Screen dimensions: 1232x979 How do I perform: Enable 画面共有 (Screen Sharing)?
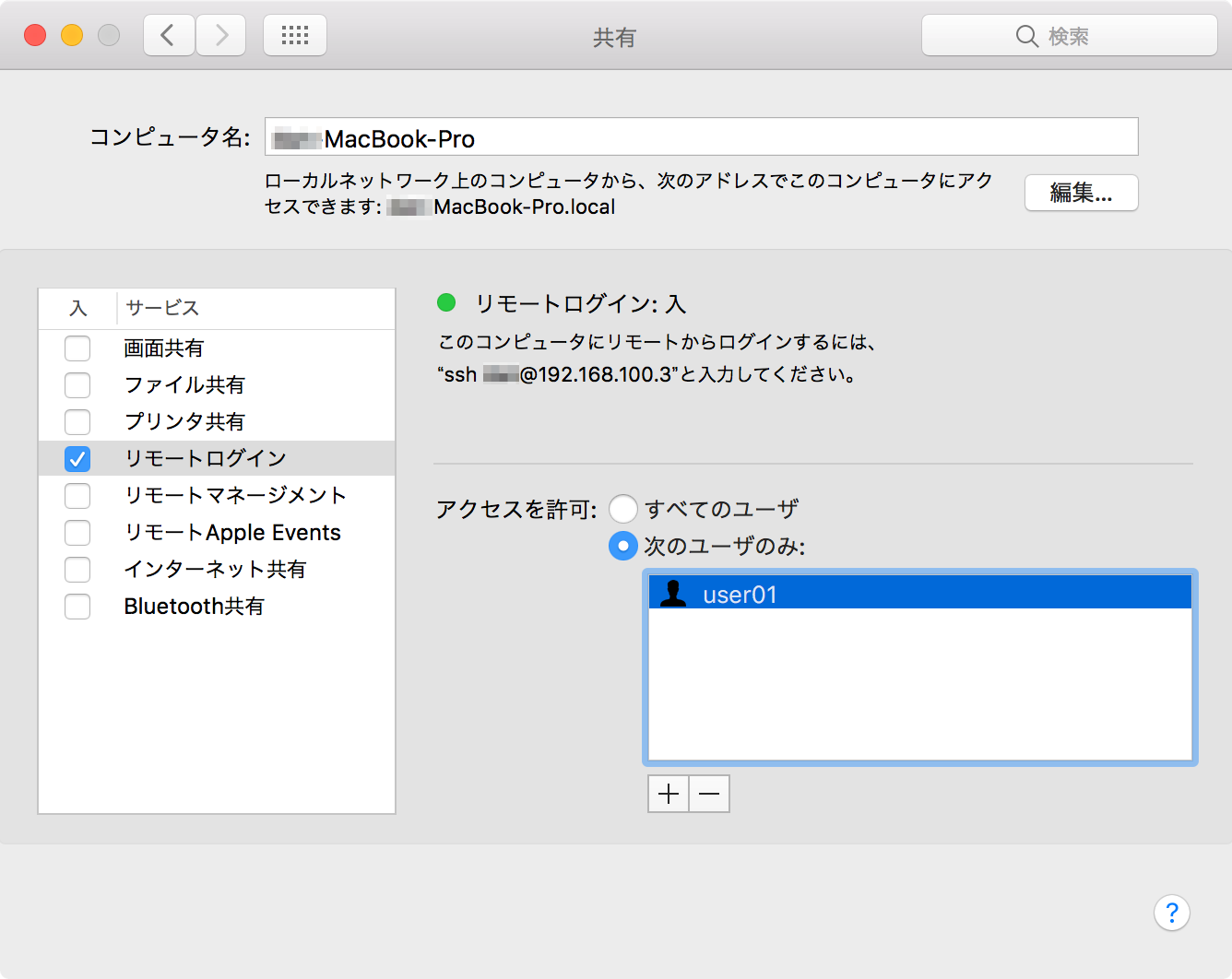click(77, 348)
